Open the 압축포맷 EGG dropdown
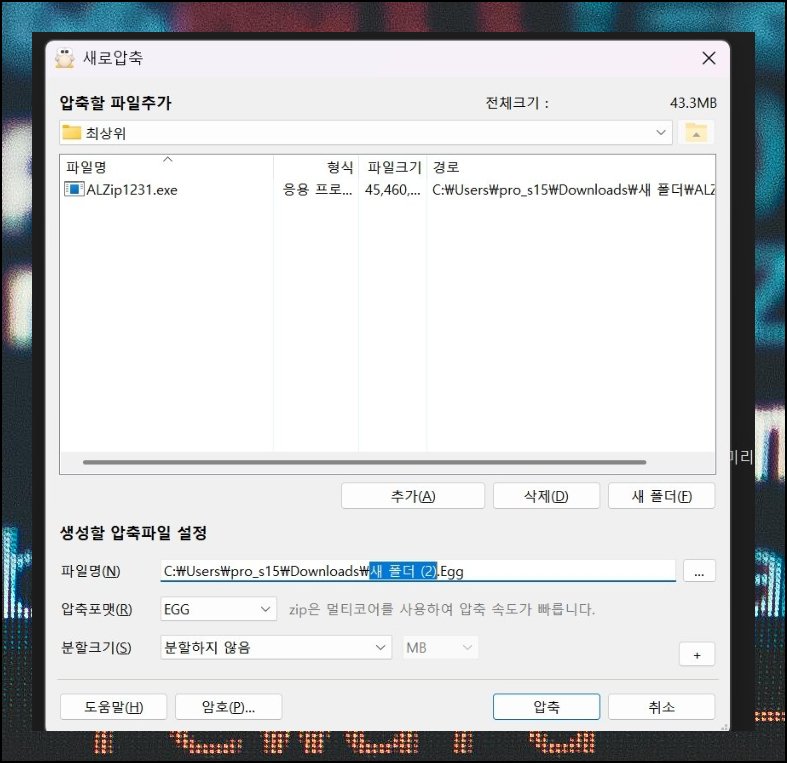The height and width of the screenshot is (763, 787). 218,609
